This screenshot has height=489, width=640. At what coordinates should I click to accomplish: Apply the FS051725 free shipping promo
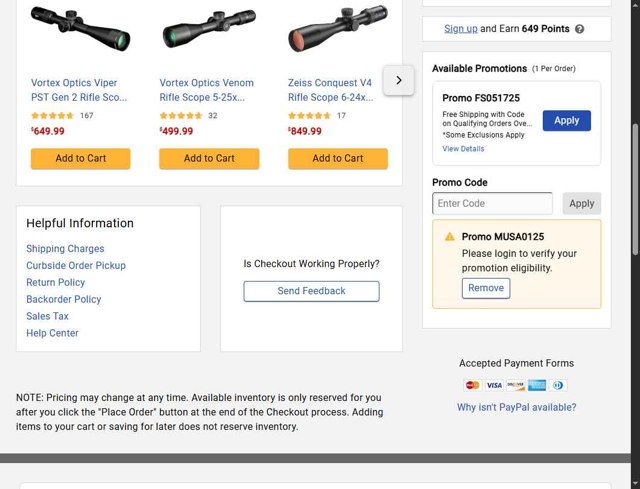(x=566, y=120)
